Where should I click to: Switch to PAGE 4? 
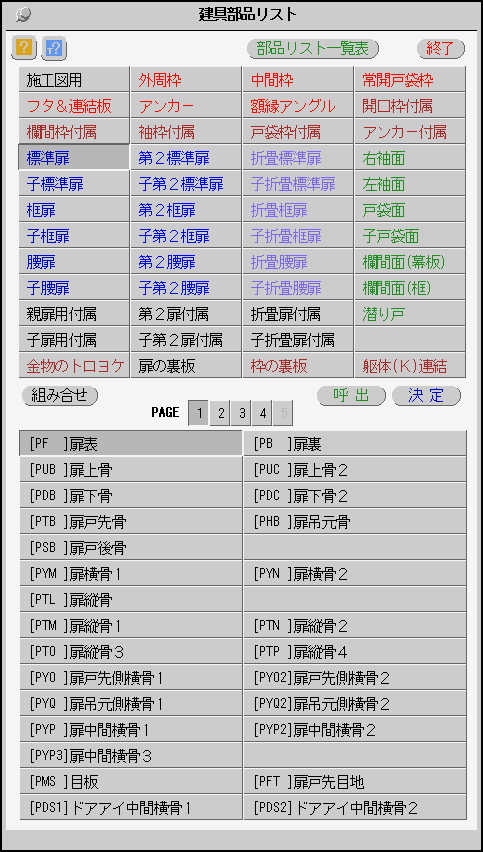click(262, 414)
